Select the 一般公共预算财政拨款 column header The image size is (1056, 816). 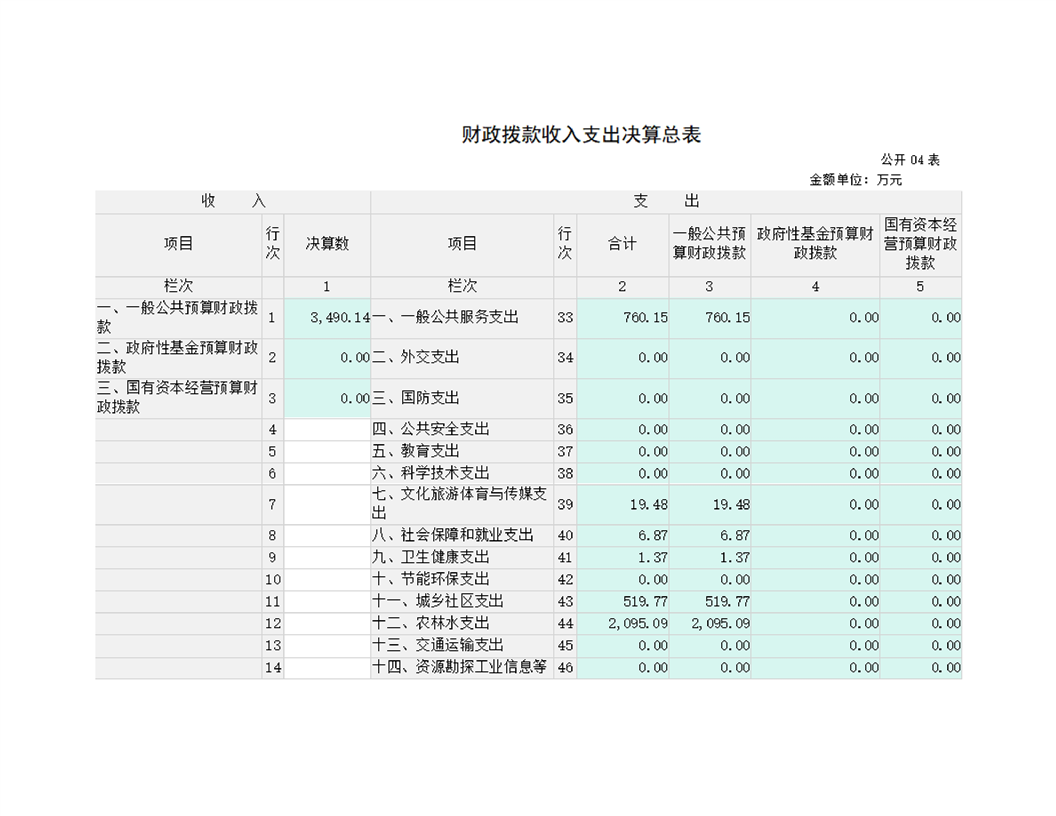tap(710, 244)
